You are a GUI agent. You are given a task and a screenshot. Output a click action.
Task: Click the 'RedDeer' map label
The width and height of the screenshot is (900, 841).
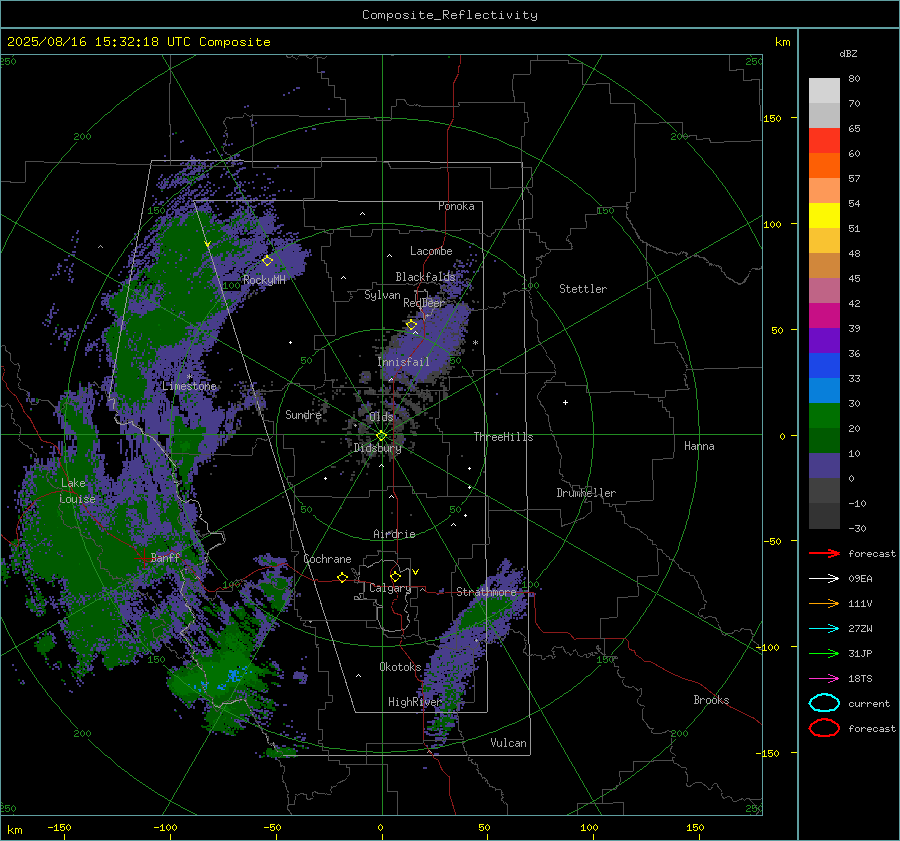(424, 303)
